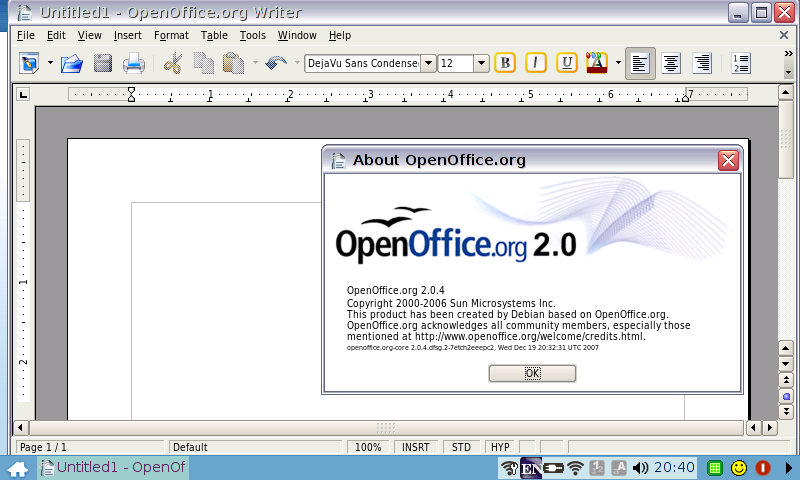The width and height of the screenshot is (800, 480).
Task: Open the Window menu
Action: coord(297,35)
